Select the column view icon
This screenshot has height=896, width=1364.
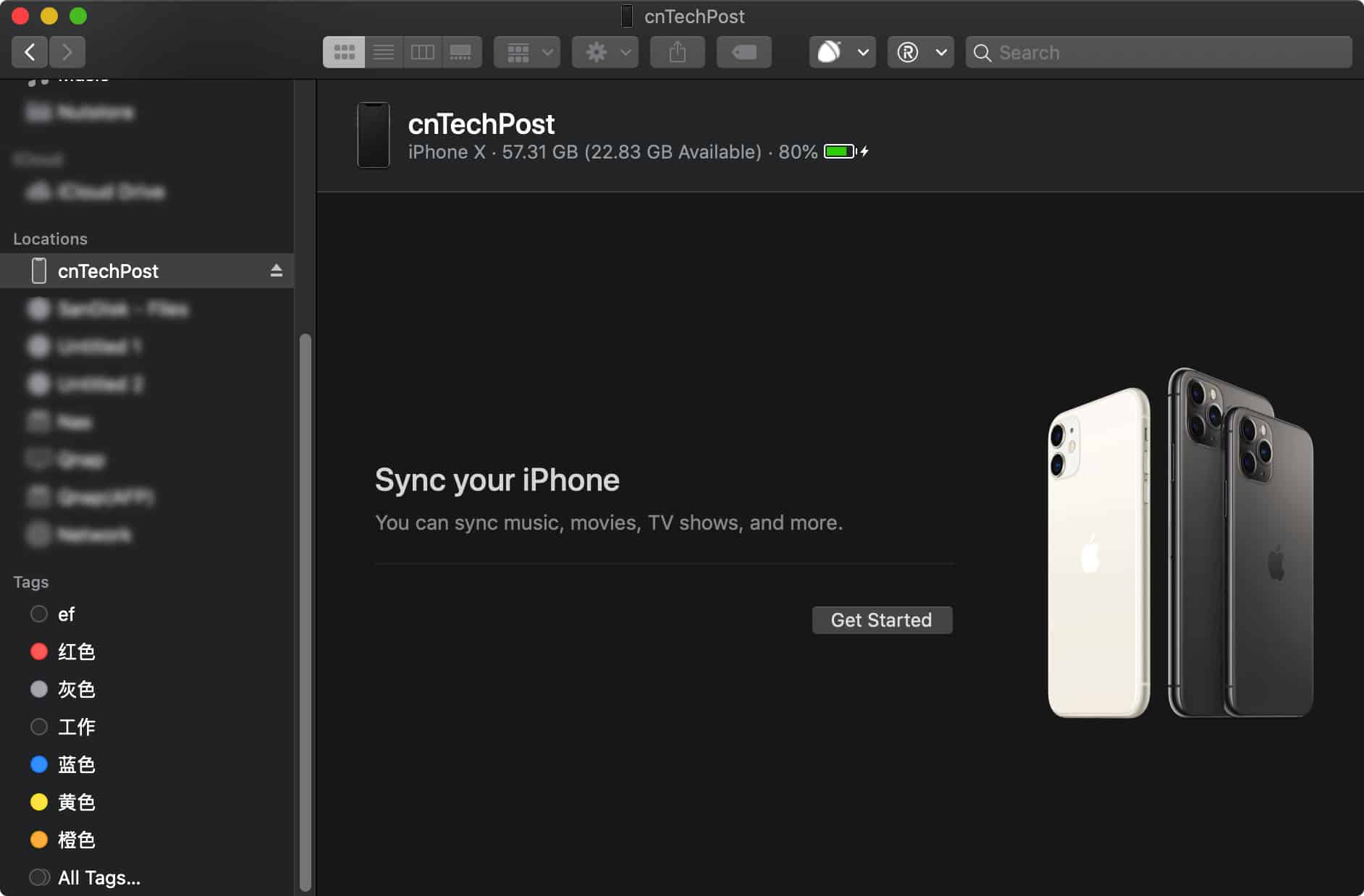pyautogui.click(x=423, y=51)
